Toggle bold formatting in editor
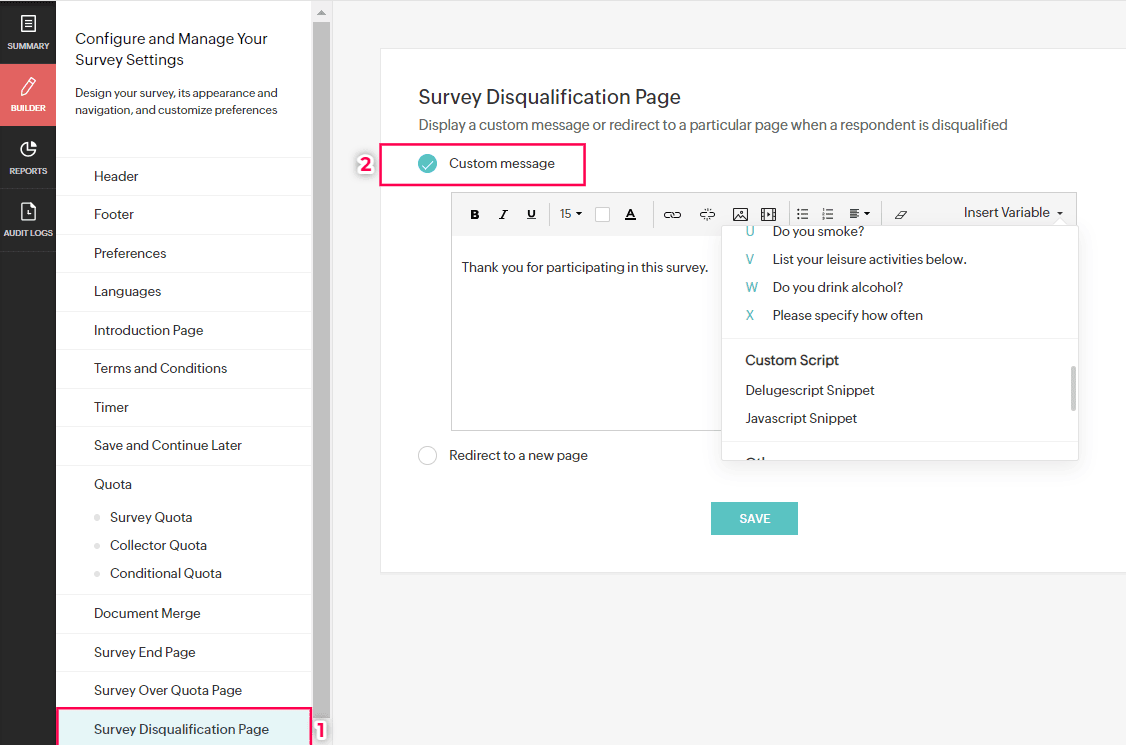1126x745 pixels. coord(475,214)
